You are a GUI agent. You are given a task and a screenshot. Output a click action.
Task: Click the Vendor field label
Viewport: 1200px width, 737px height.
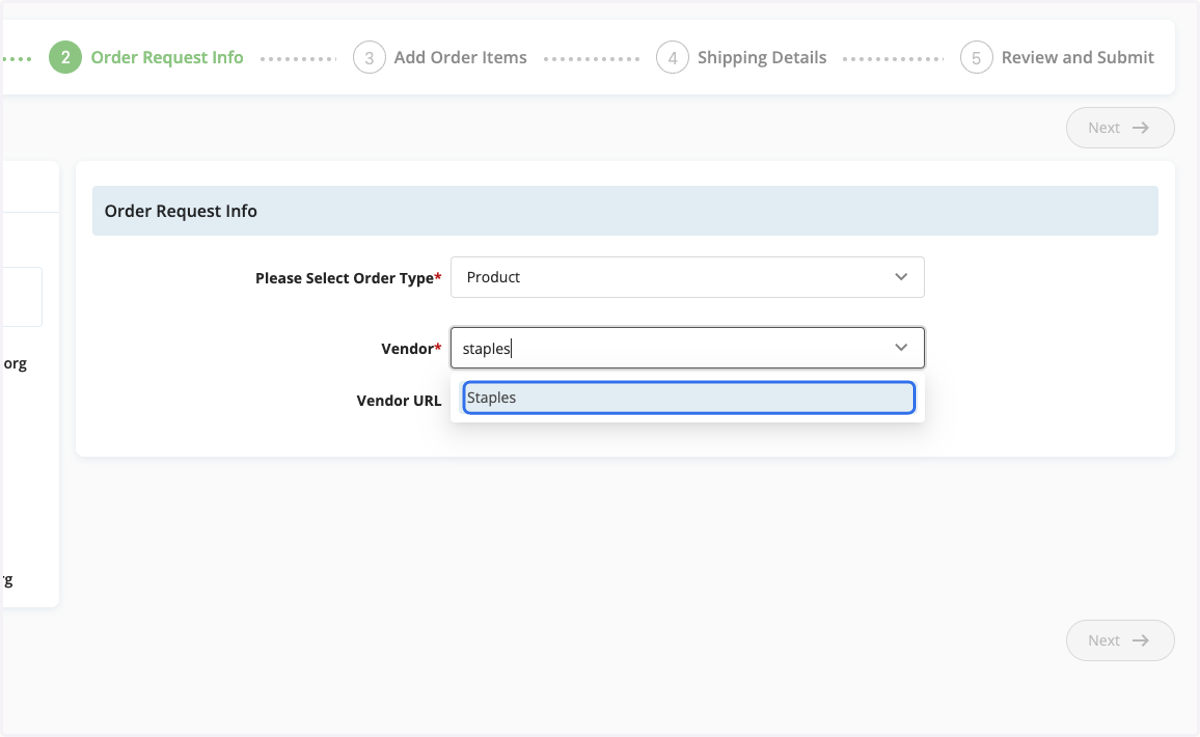pyautogui.click(x=411, y=349)
